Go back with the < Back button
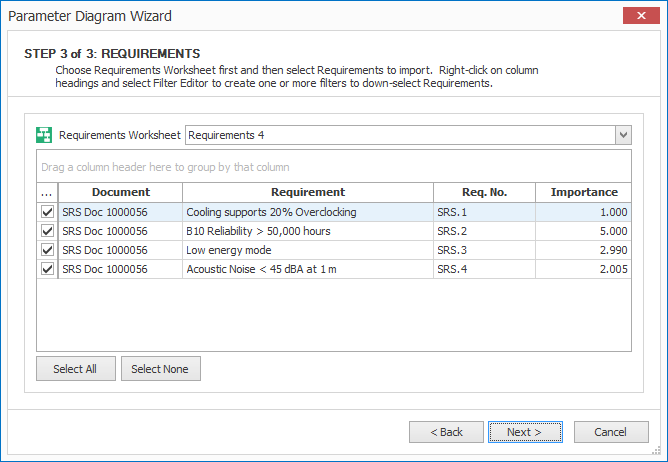668x462 pixels. 446,432
